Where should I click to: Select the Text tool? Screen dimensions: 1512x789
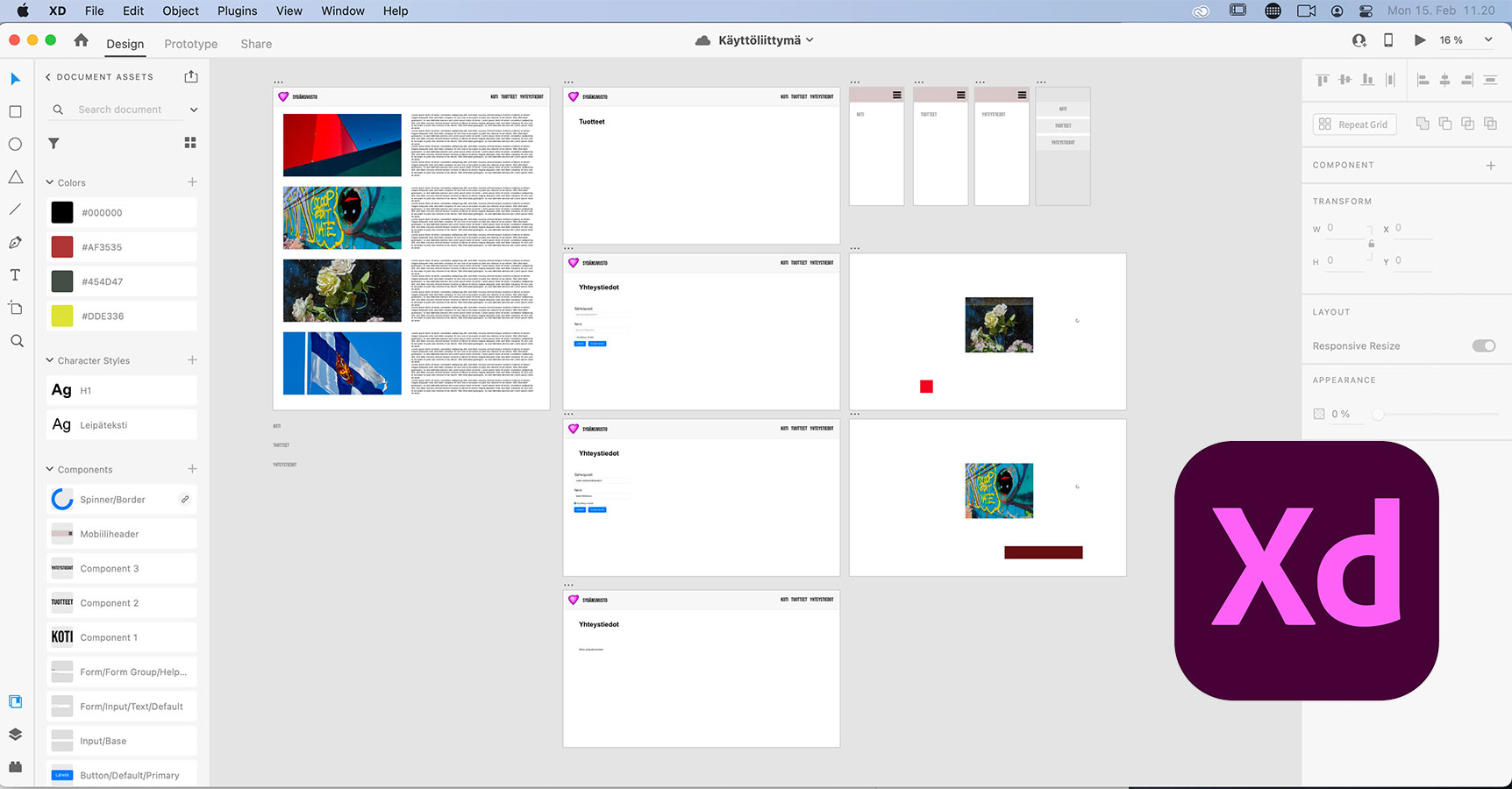[15, 275]
